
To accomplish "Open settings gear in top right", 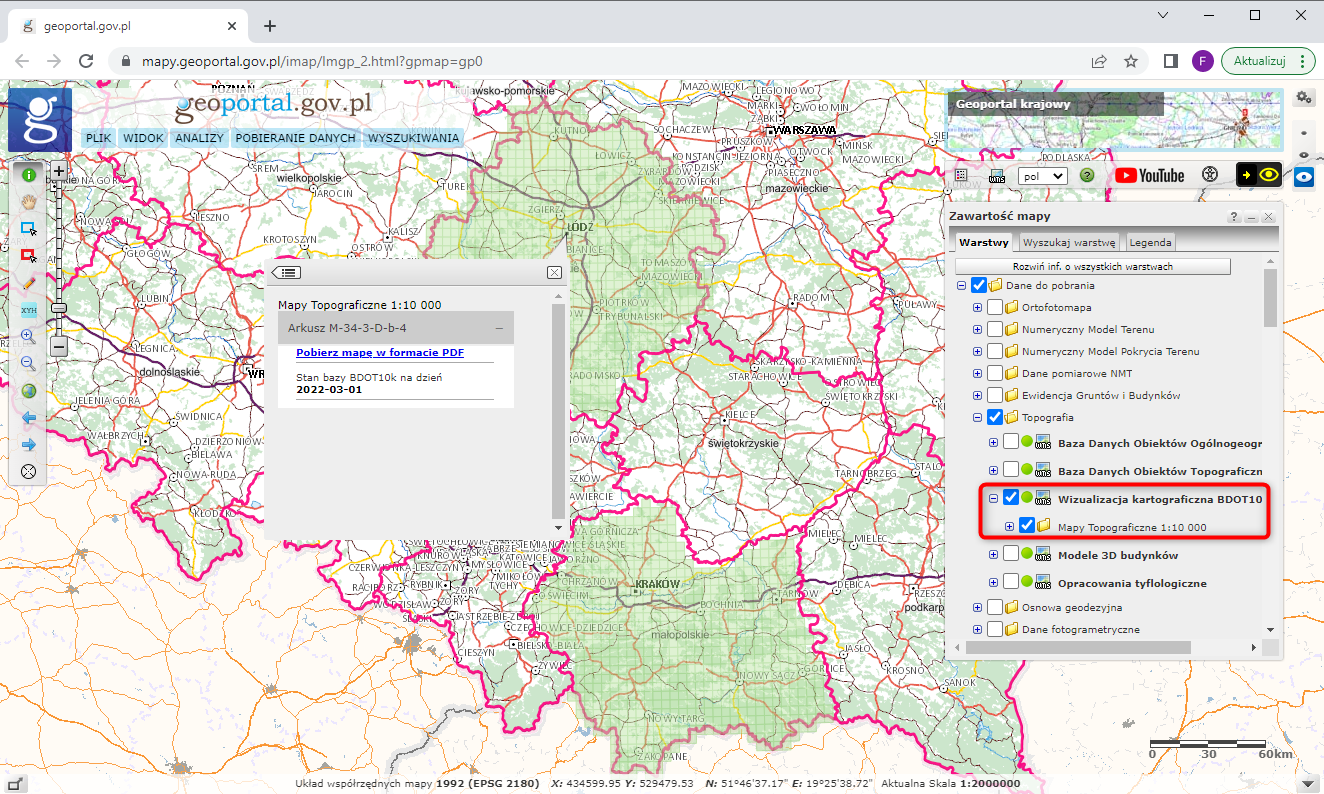I will (1303, 97).
